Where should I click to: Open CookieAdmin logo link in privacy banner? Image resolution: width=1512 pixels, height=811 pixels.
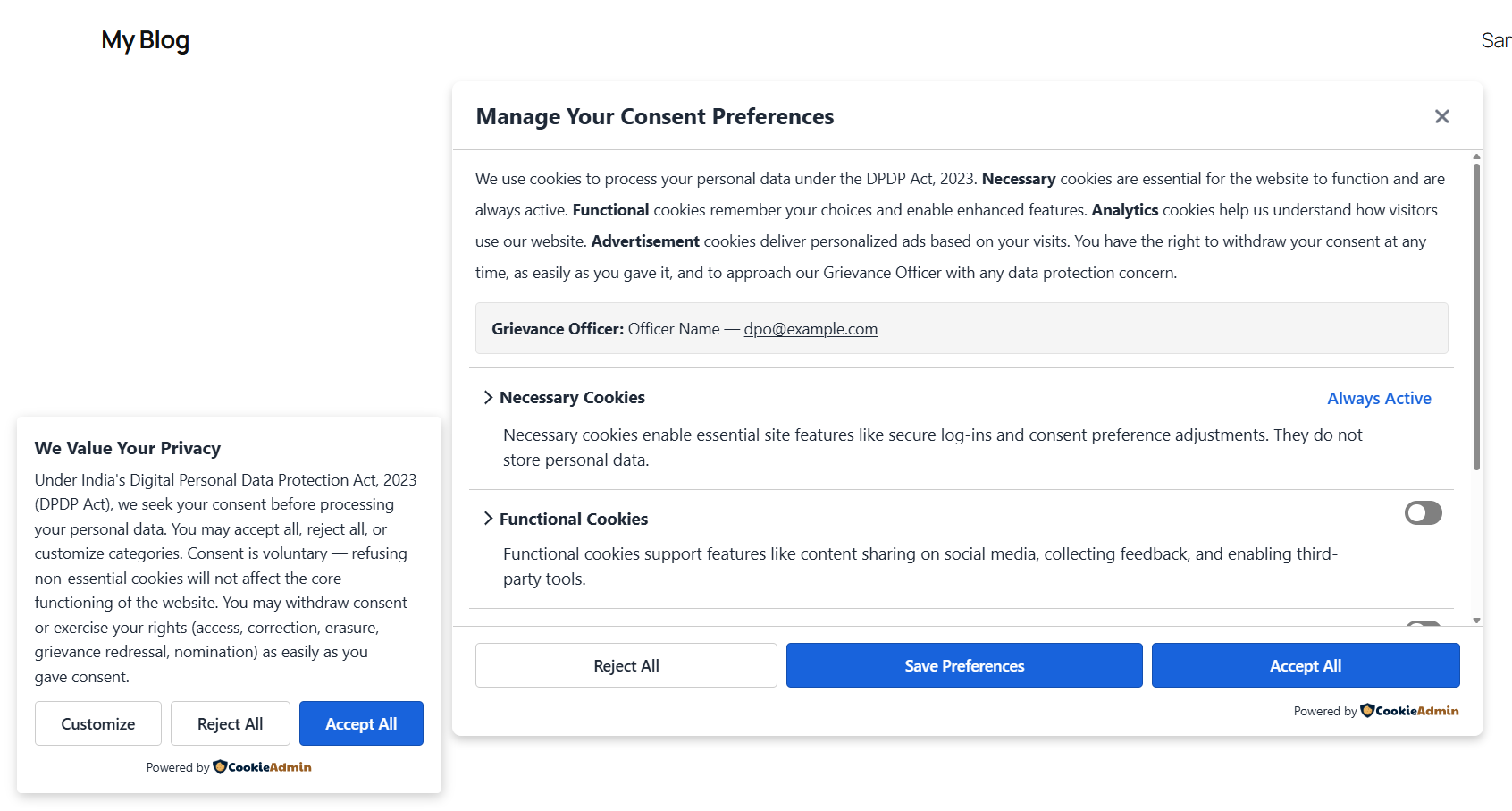coord(262,767)
